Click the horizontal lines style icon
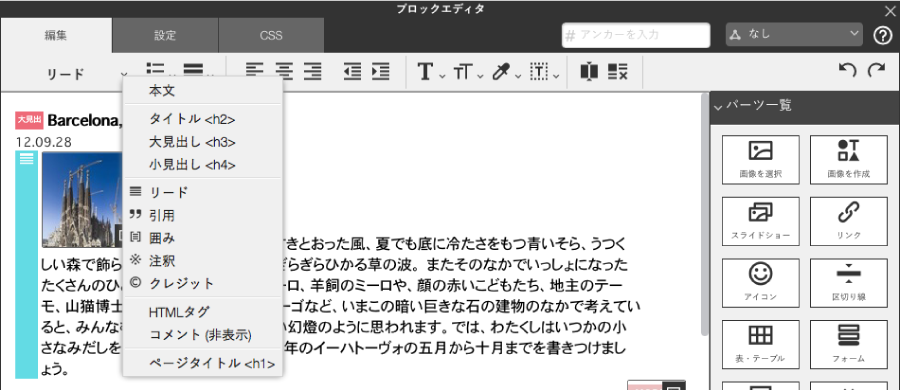The height and width of the screenshot is (390, 900). pyautogui.click(x=193, y=69)
